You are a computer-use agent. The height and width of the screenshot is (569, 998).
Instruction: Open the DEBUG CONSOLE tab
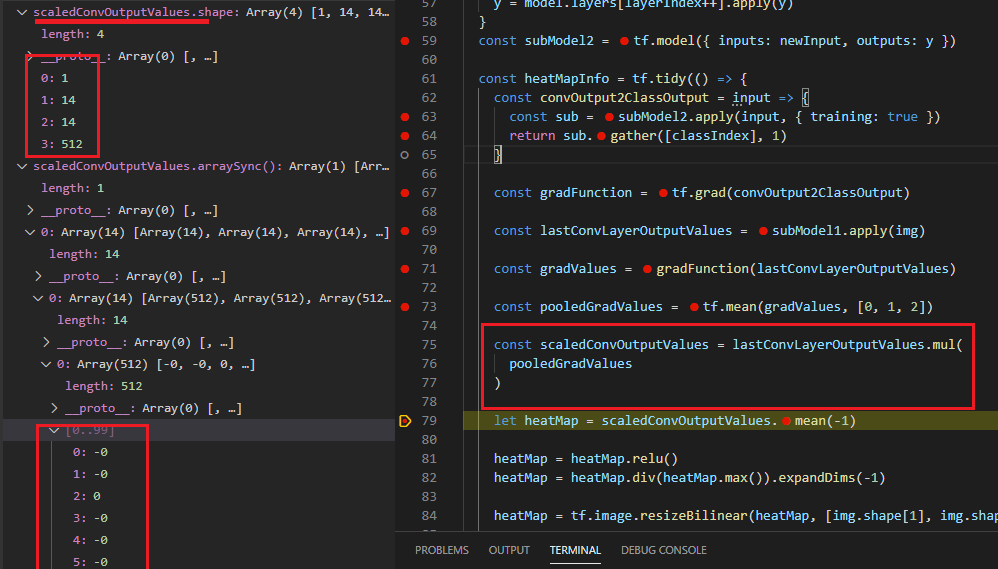coord(664,550)
